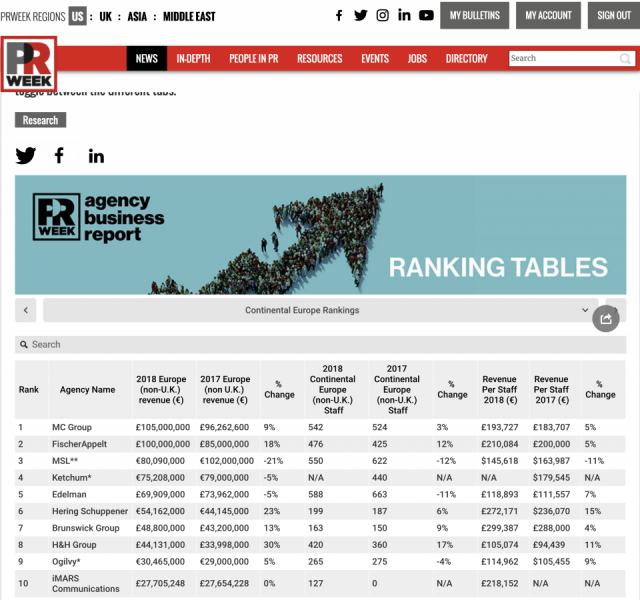640x600 pixels.
Task: Click €102,000,000 revenue value
Action: pyautogui.click(x=227, y=461)
